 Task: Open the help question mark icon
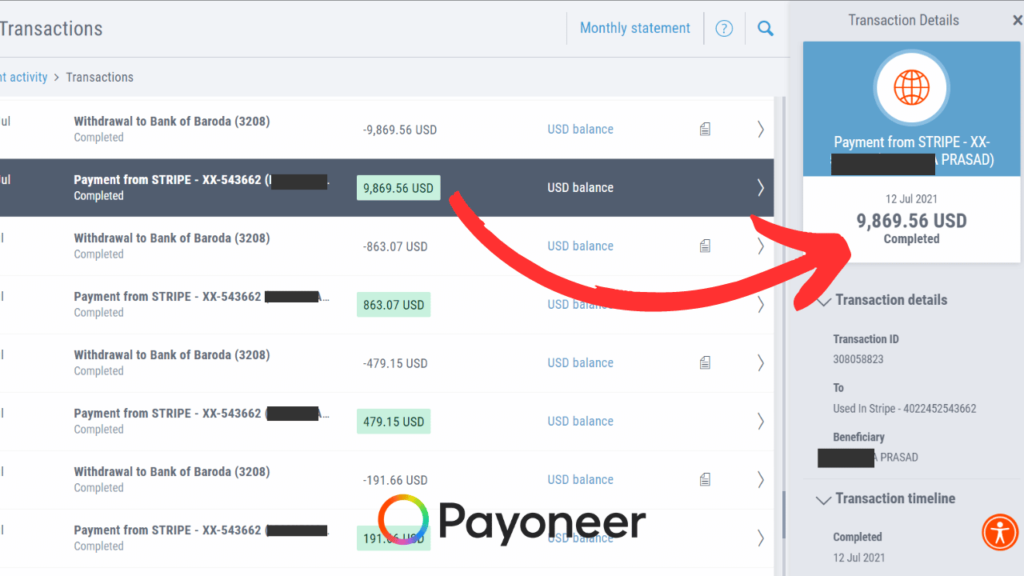point(724,29)
